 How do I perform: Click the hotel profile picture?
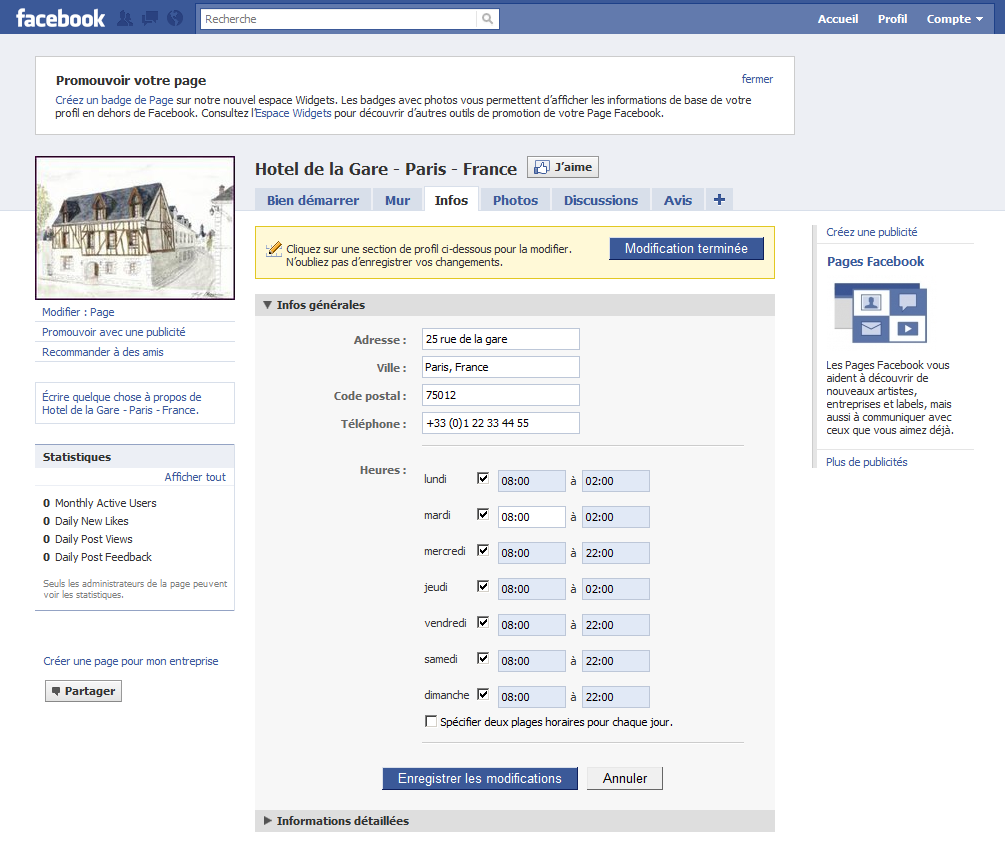pos(135,228)
